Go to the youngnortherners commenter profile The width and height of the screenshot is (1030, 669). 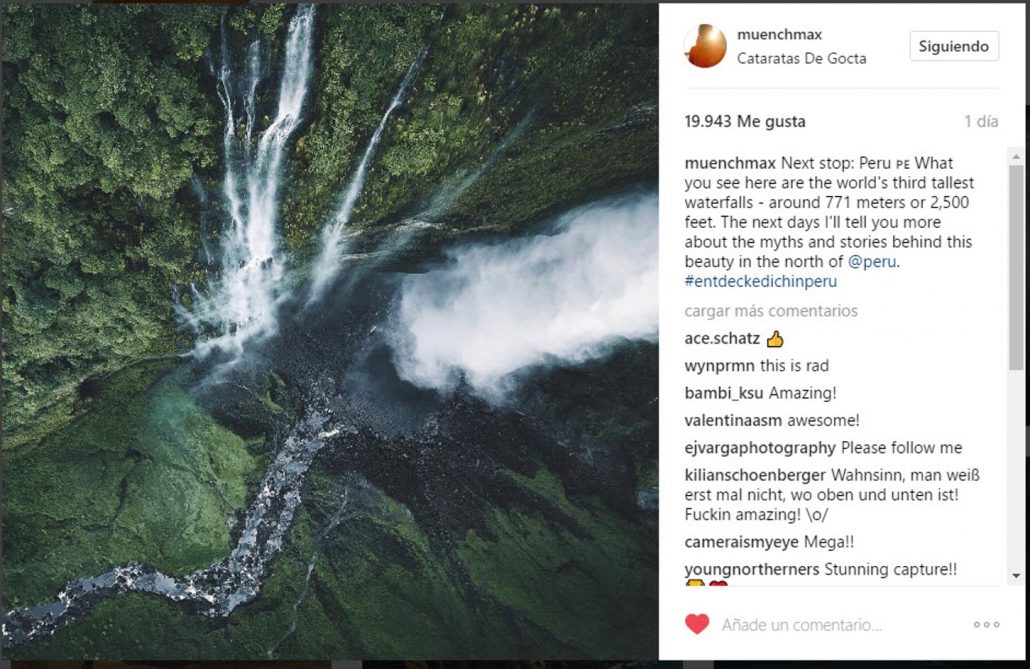pyautogui.click(x=752, y=570)
